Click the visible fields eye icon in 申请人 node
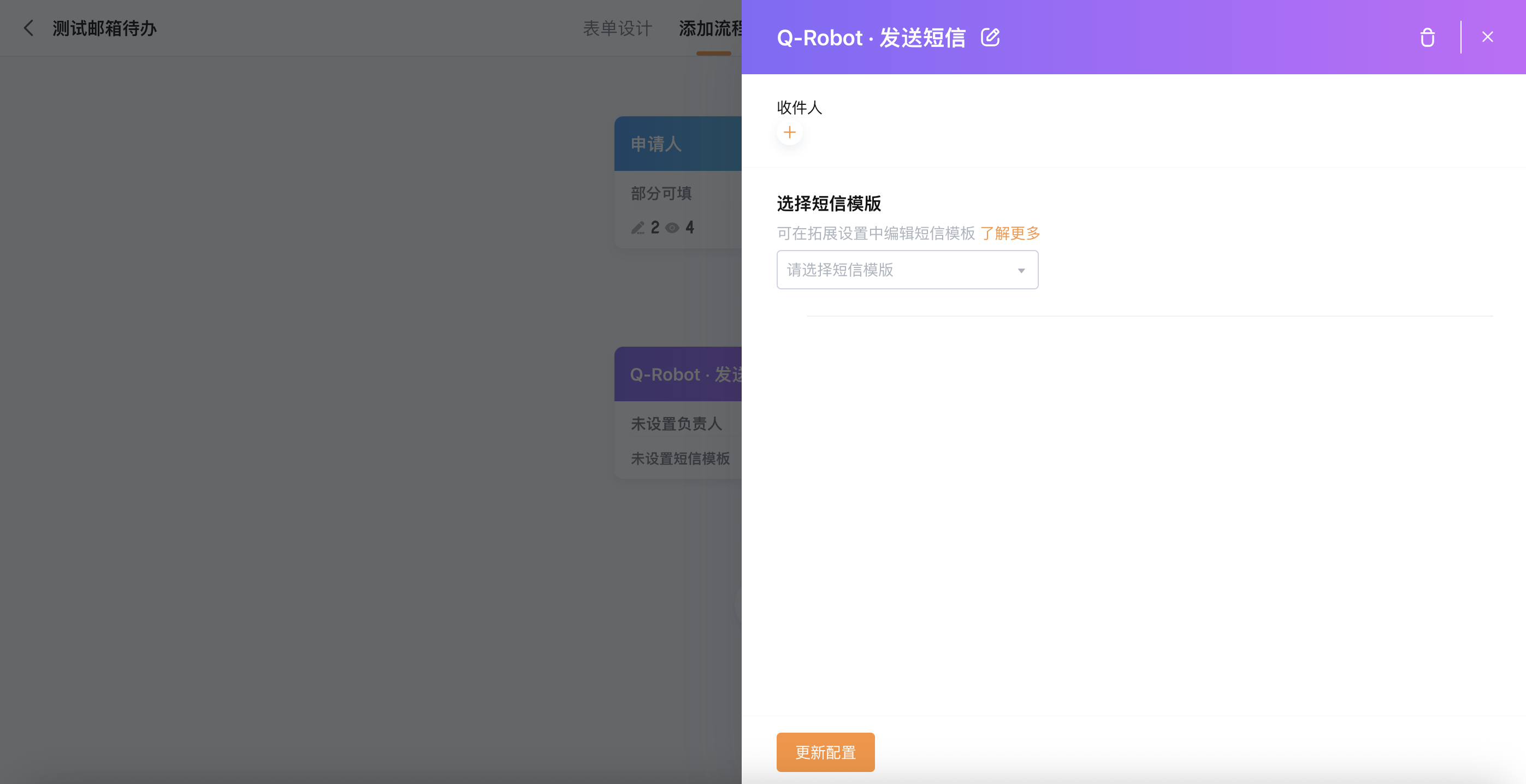Image resolution: width=1526 pixels, height=784 pixels. [672, 228]
